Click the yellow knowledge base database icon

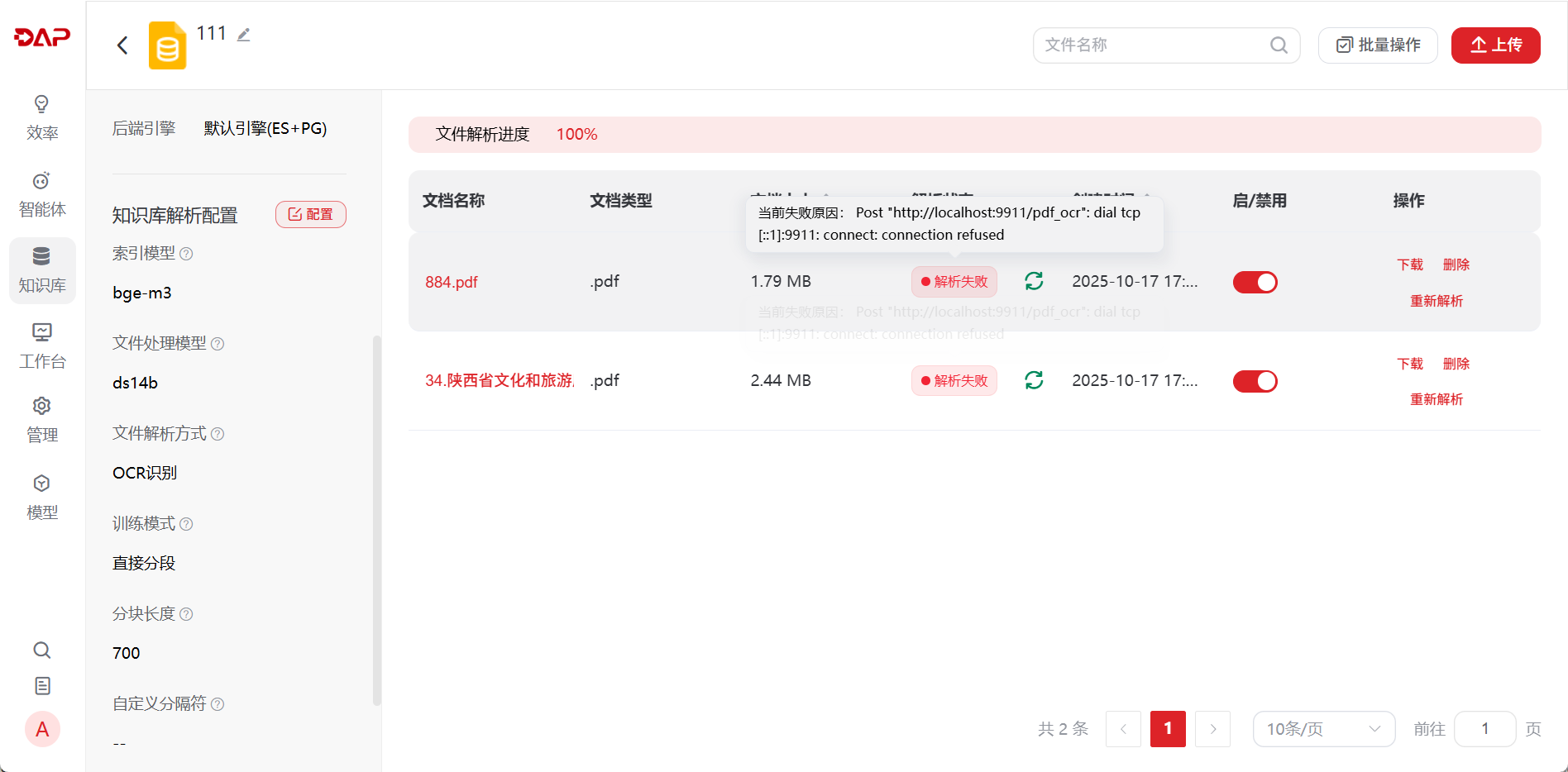[167, 45]
